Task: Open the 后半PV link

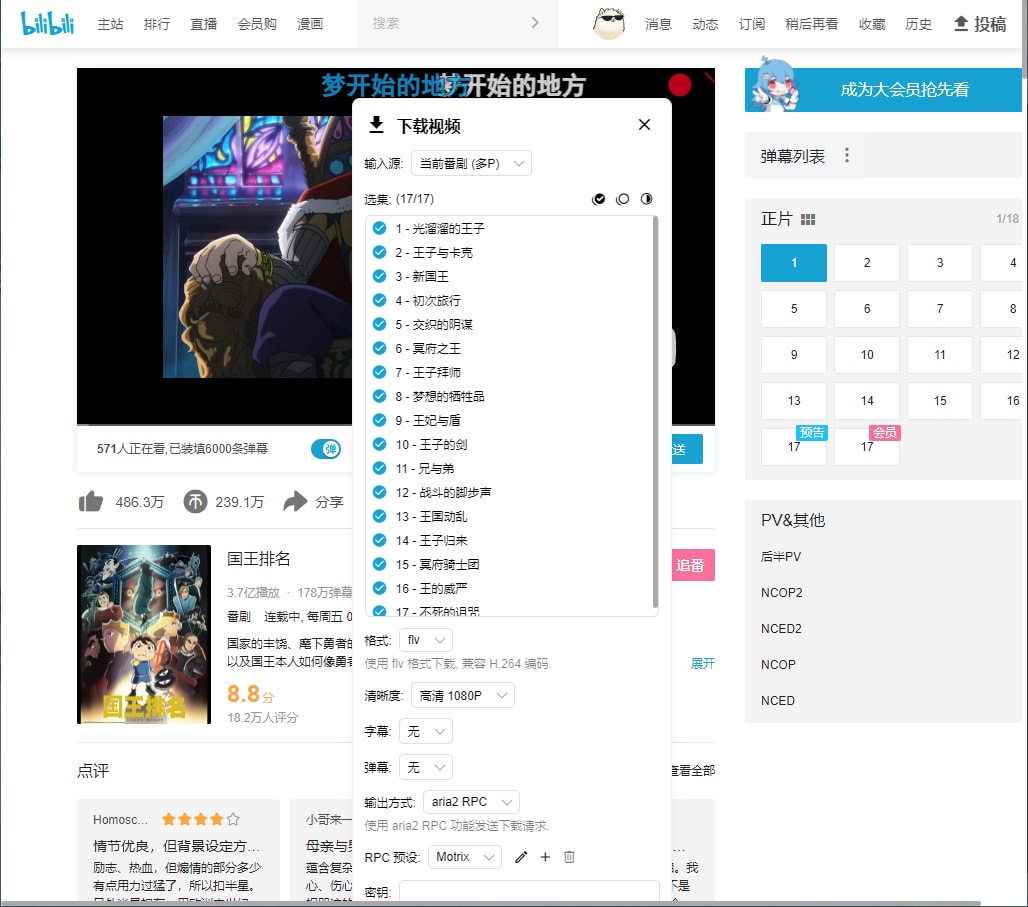Action: 781,556
